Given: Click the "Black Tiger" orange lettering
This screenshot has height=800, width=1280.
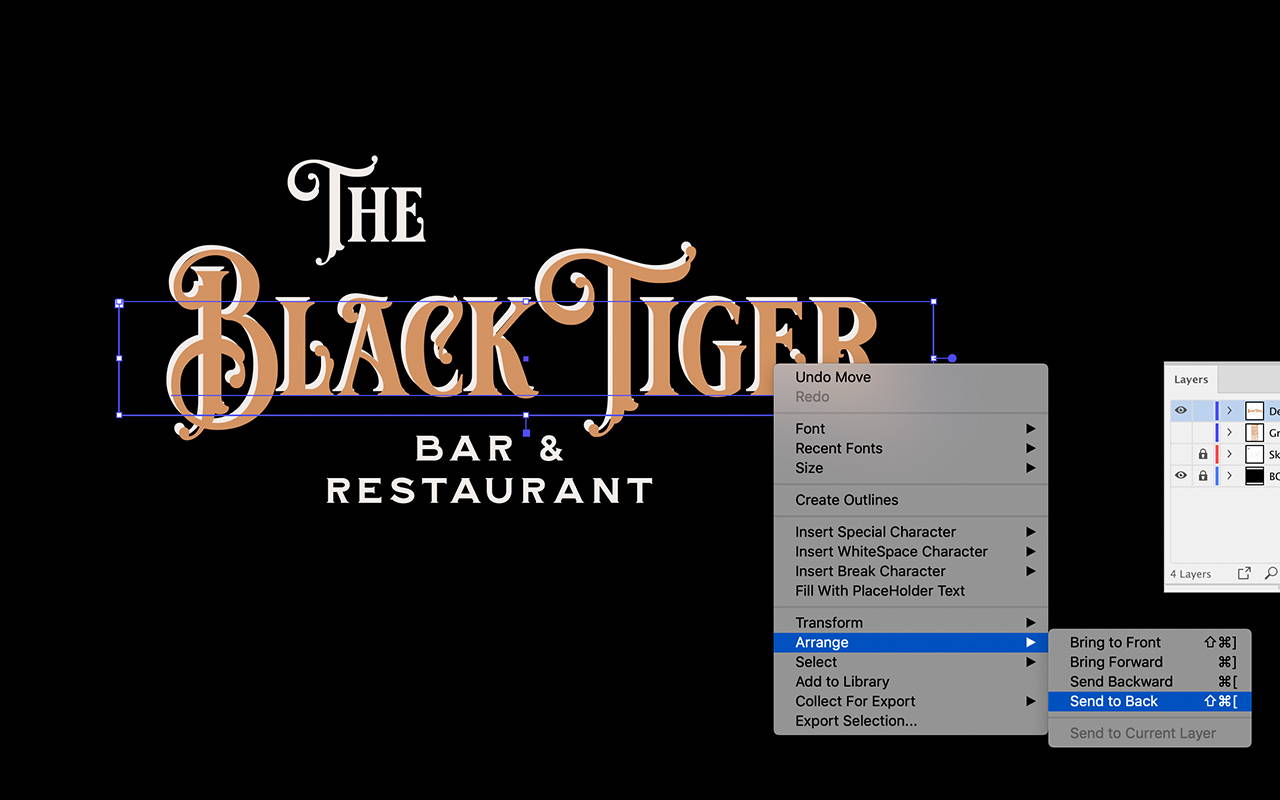Looking at the screenshot, I should [523, 341].
